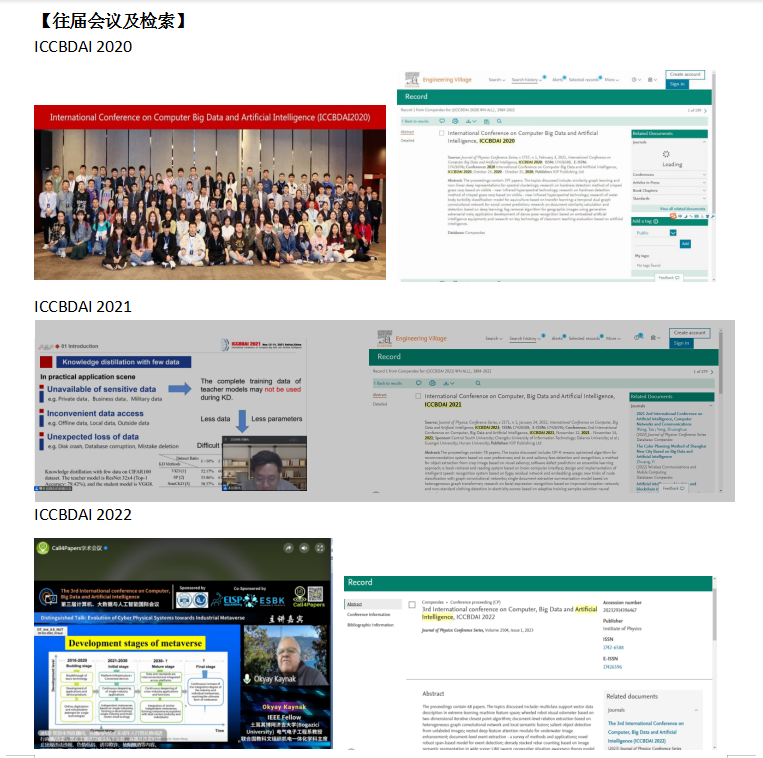763x758 pixels.
Task: Click Create account in the ICCBDAI 2020 screenshot
Action: point(685,74)
